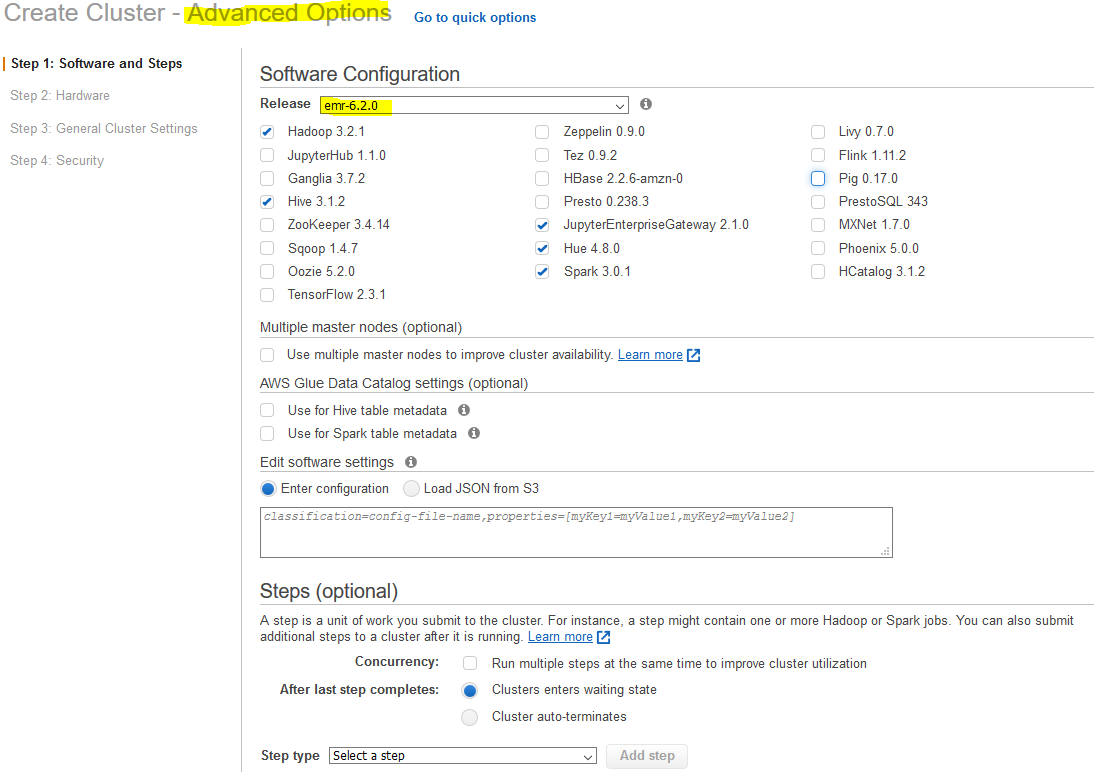Click info icon next to Release dropdown
The width and height of the screenshot is (1102, 772).
(646, 104)
